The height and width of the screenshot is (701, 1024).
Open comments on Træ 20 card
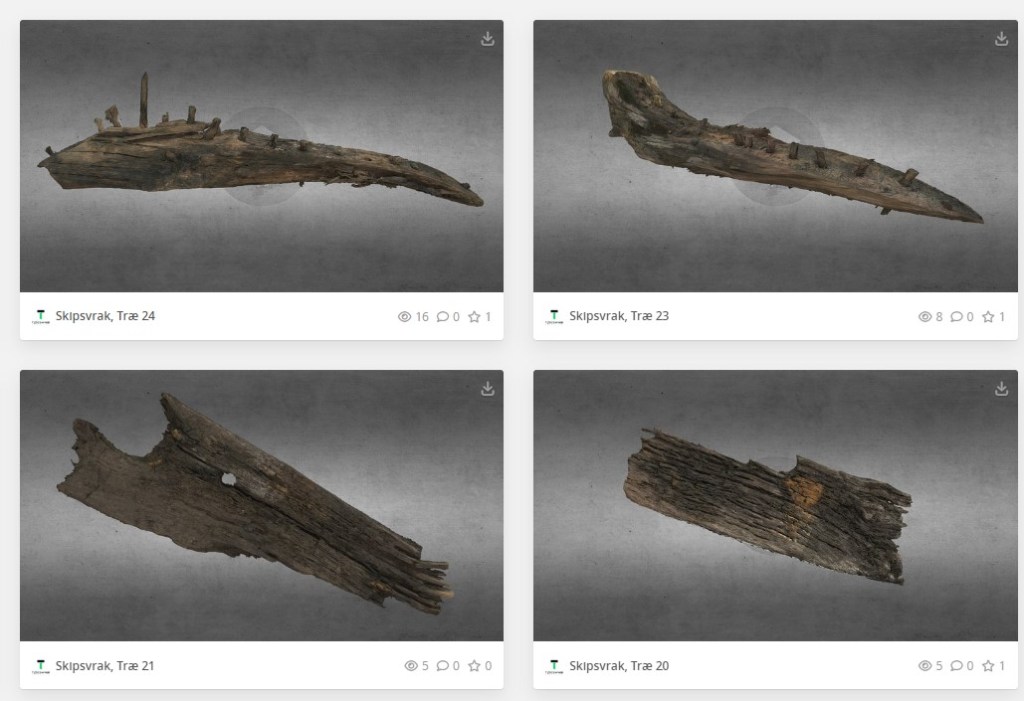click(x=957, y=666)
